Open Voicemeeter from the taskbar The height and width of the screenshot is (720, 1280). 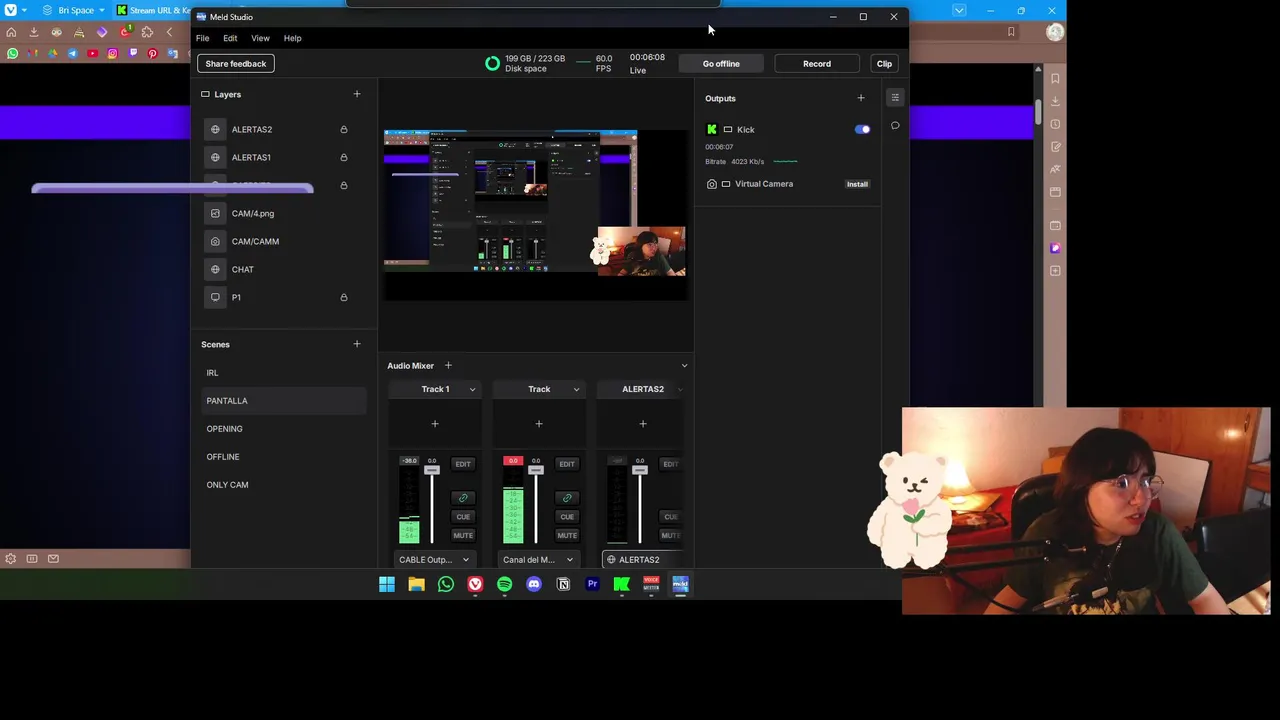[x=651, y=584]
